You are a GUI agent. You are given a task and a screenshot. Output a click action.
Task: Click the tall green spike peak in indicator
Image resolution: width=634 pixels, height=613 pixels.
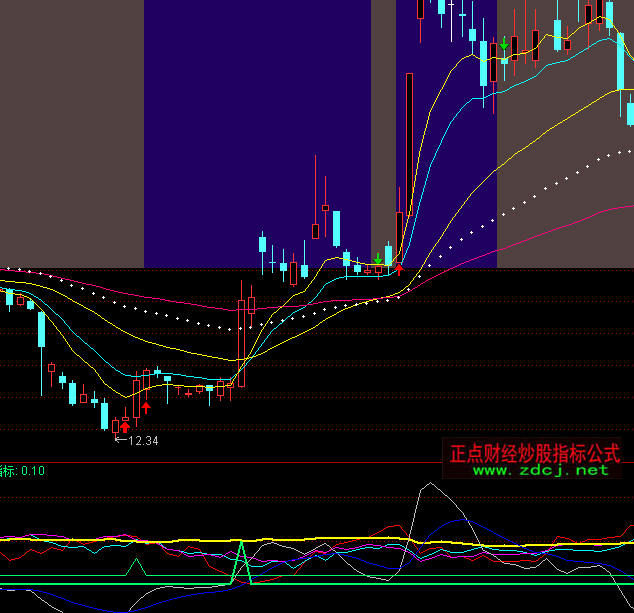click(241, 543)
